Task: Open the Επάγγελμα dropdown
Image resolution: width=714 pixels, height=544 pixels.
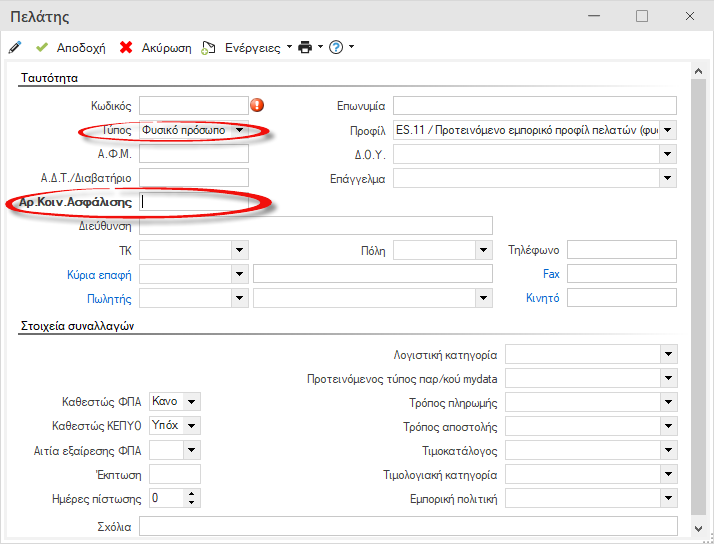Action: 668,178
